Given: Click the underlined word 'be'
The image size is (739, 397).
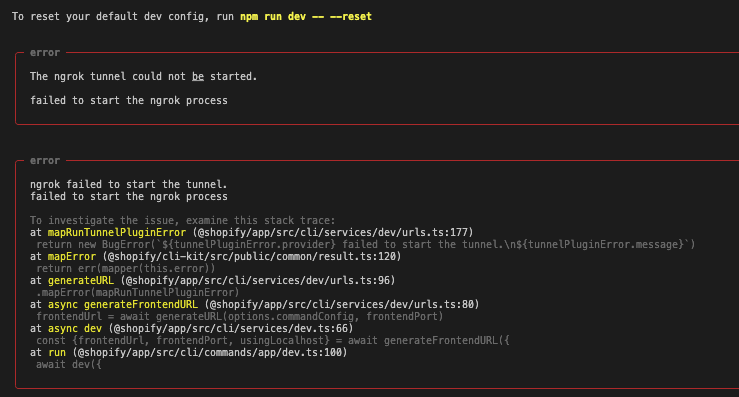Looking at the screenshot, I should [198, 76].
